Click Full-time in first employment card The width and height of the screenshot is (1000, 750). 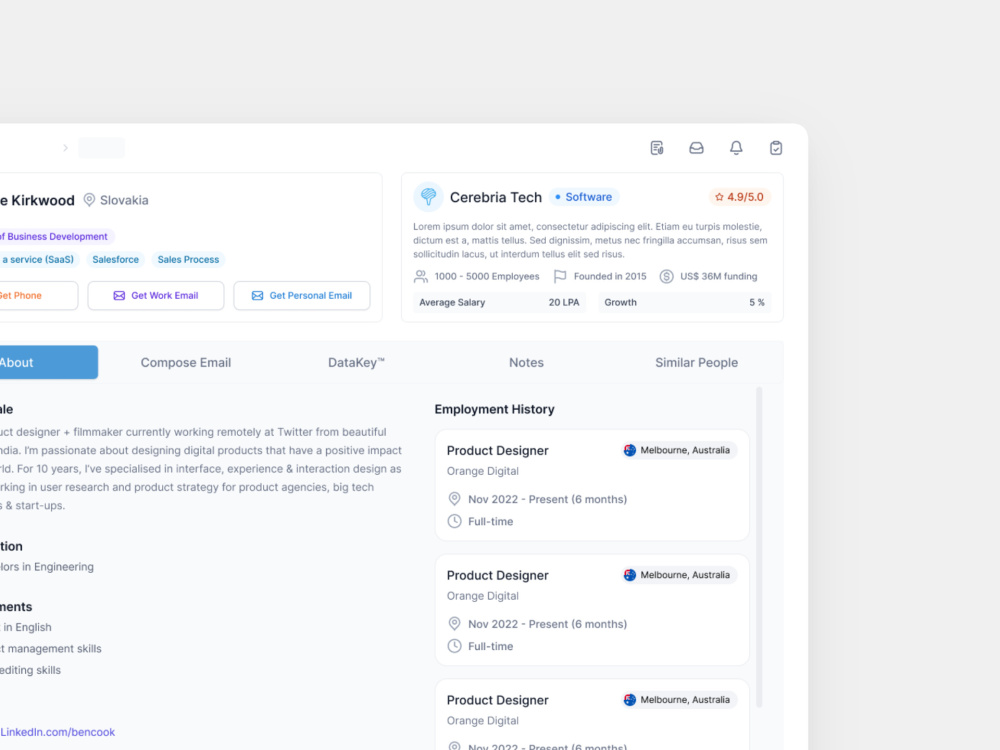(490, 521)
